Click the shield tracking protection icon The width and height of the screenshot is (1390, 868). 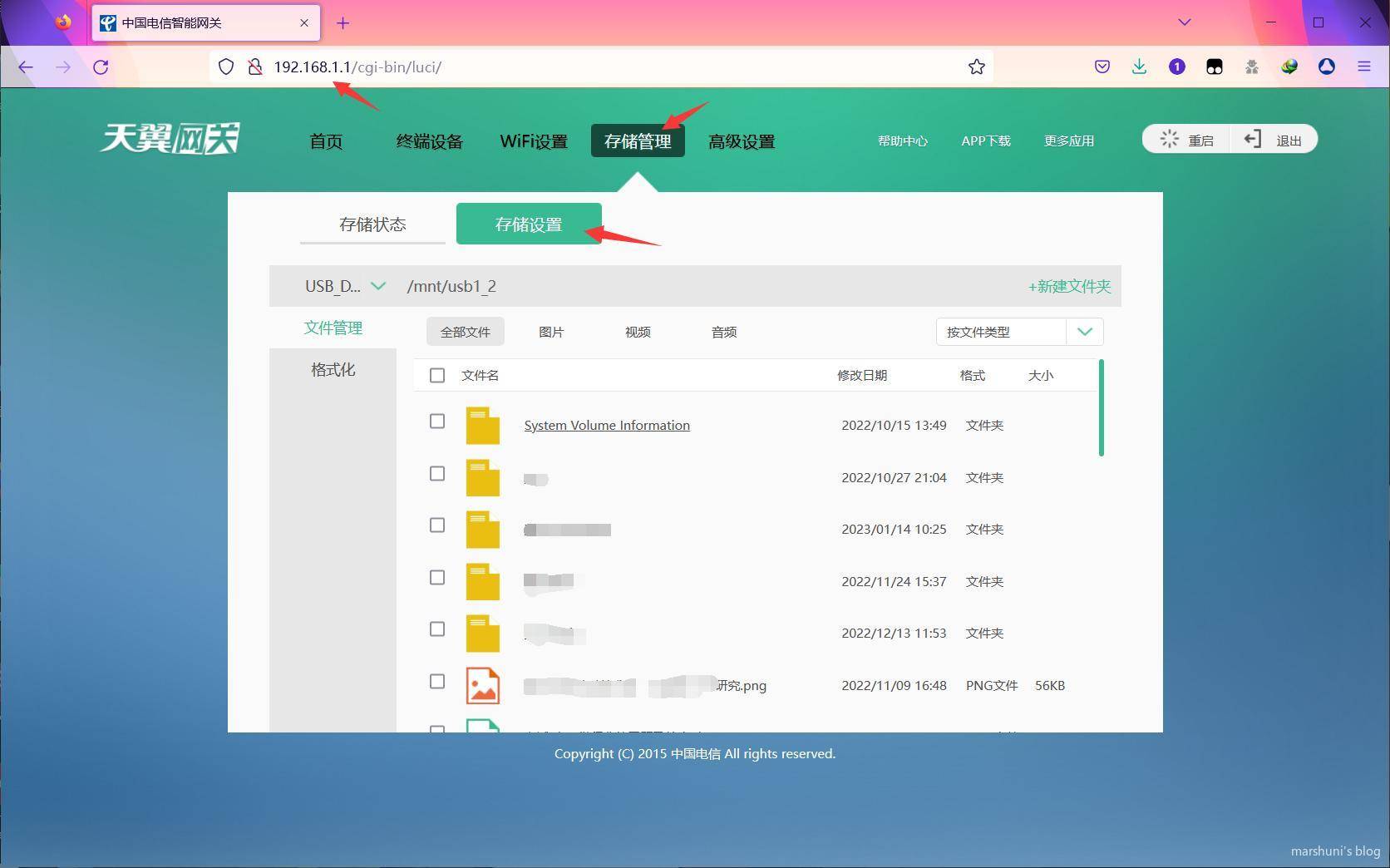(x=226, y=67)
